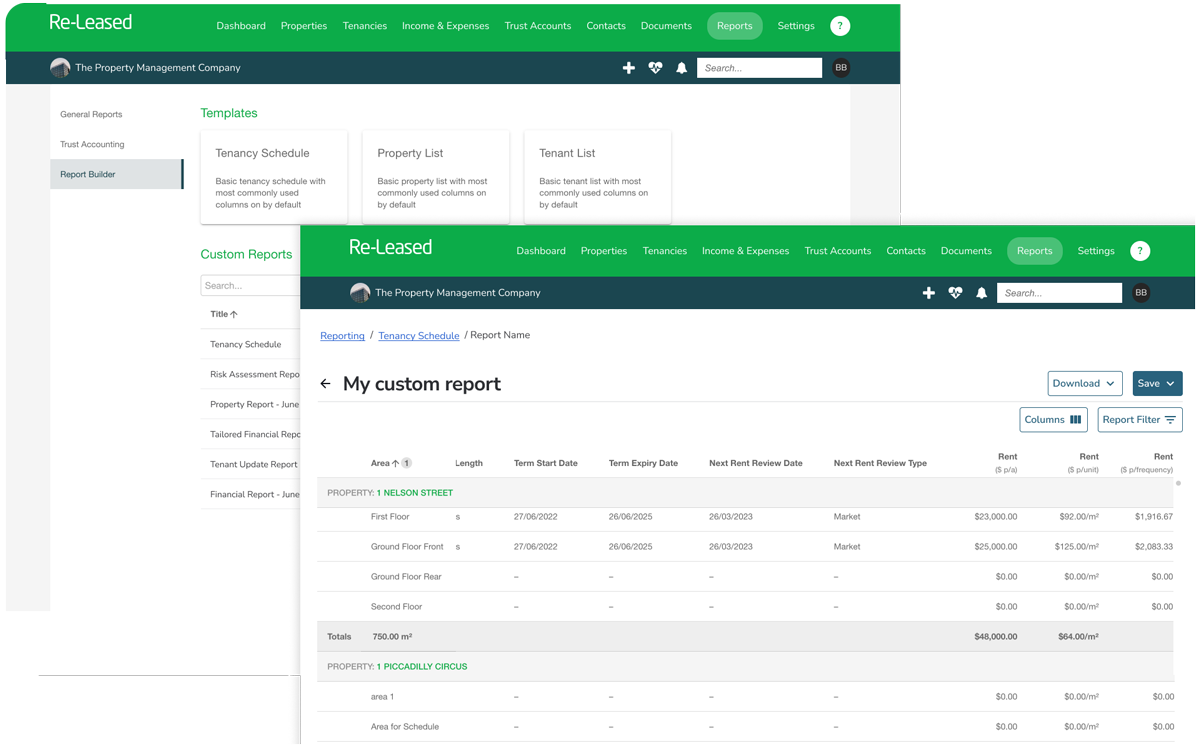This screenshot has height=747, width=1200.
Task: Click the Term Start Date column header
Action: click(546, 463)
